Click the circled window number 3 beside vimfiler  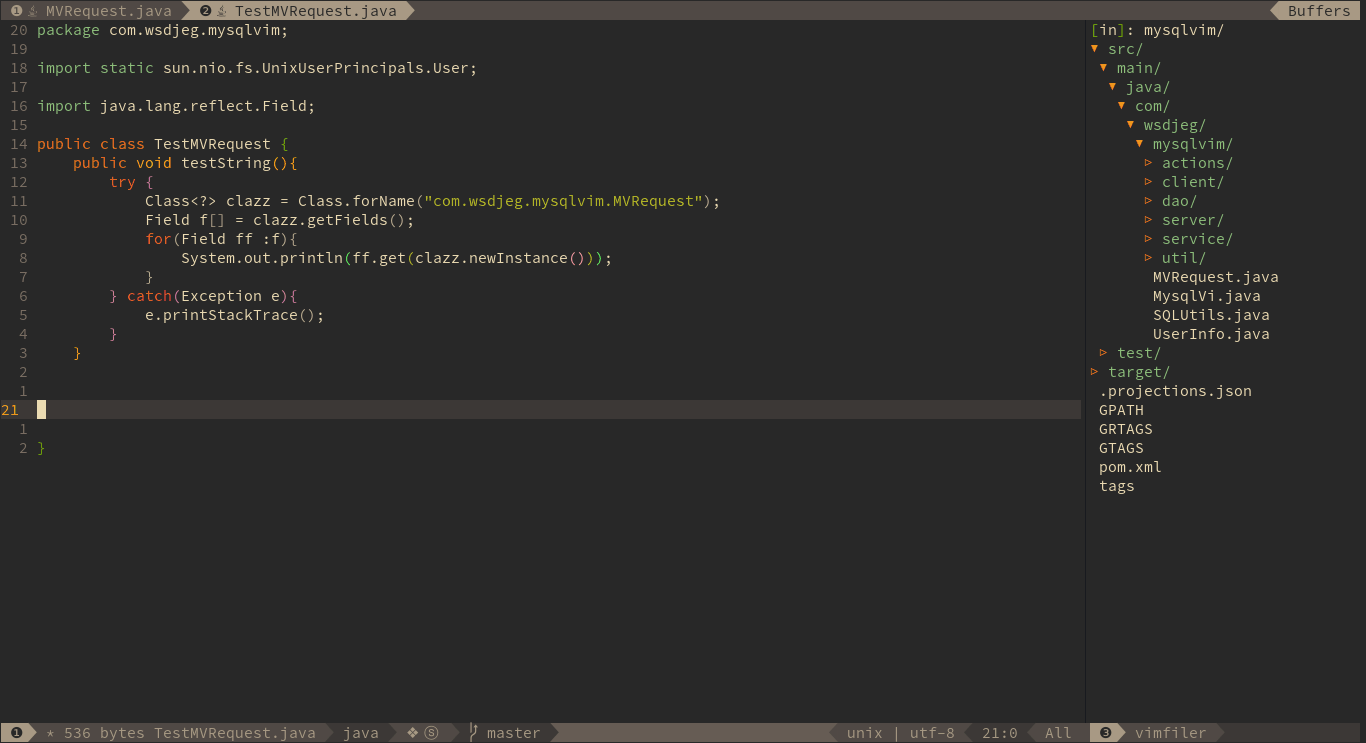1106,733
